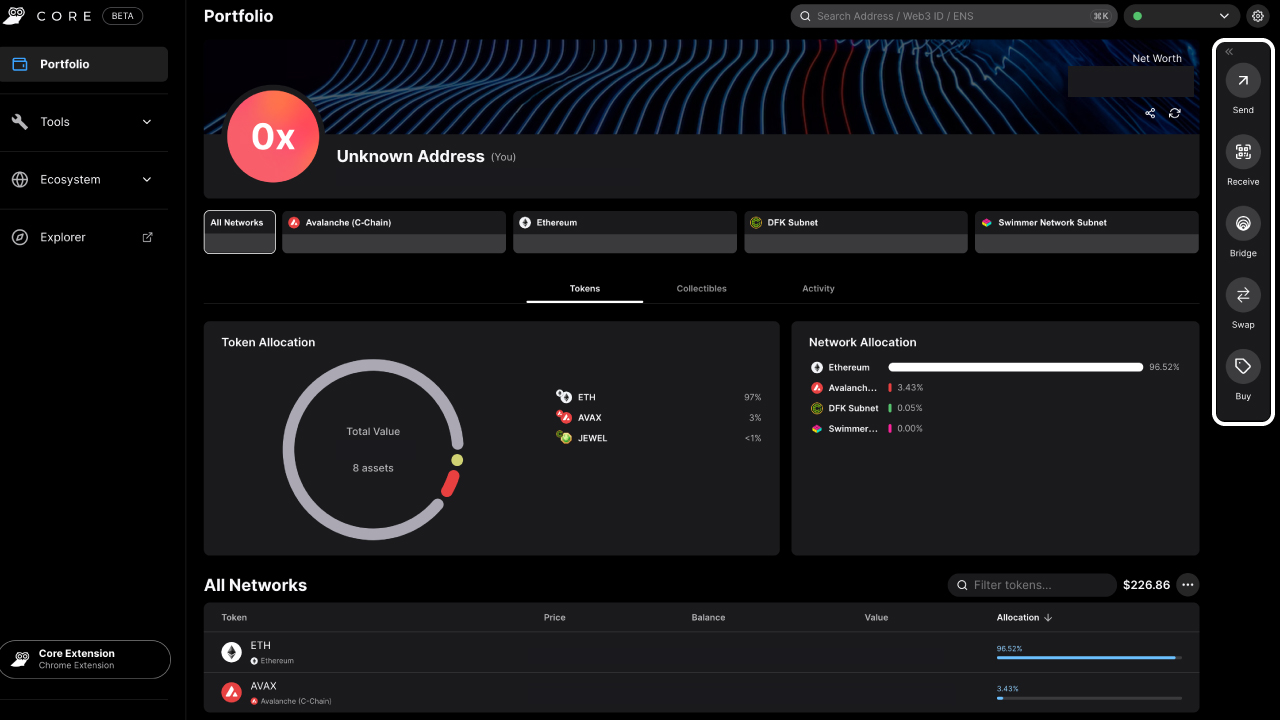Screen dimensions: 1280x720
Task: Click the share icon under Net Worth
Action: tap(1150, 113)
